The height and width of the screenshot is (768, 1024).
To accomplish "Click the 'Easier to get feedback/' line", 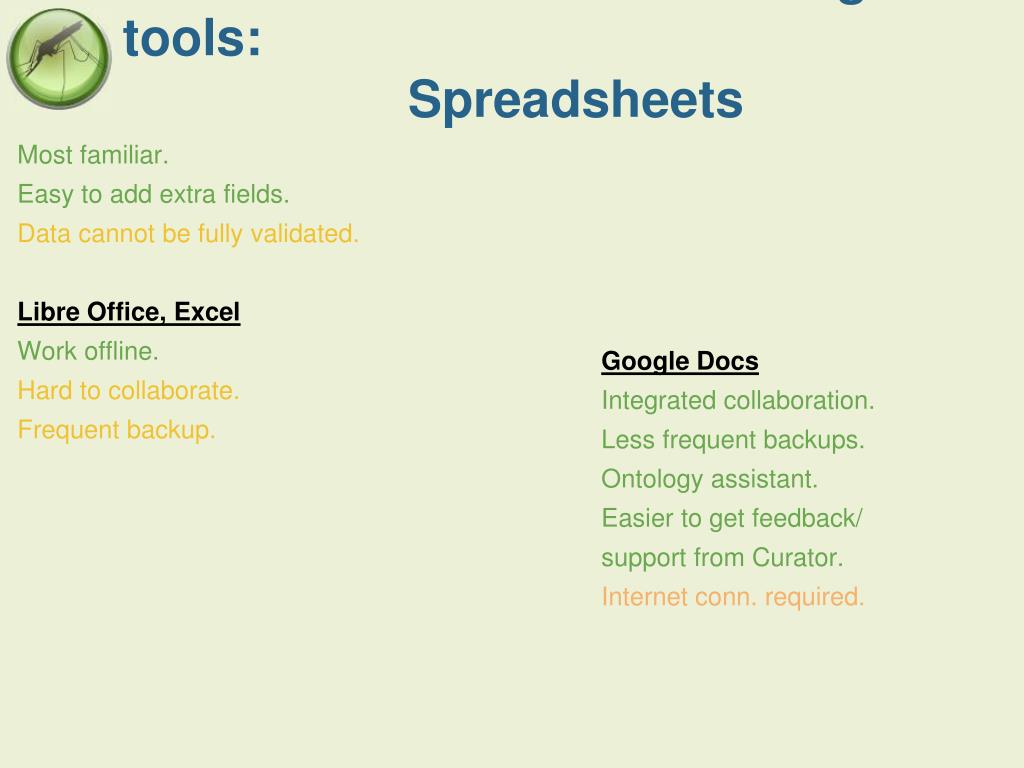I will pyautogui.click(x=732, y=519).
